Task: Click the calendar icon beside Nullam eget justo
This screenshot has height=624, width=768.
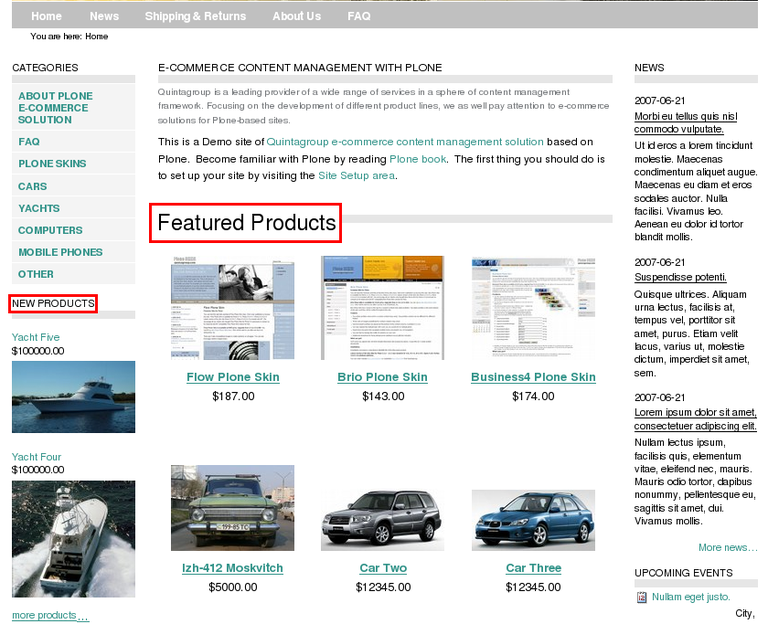Action: [x=641, y=597]
